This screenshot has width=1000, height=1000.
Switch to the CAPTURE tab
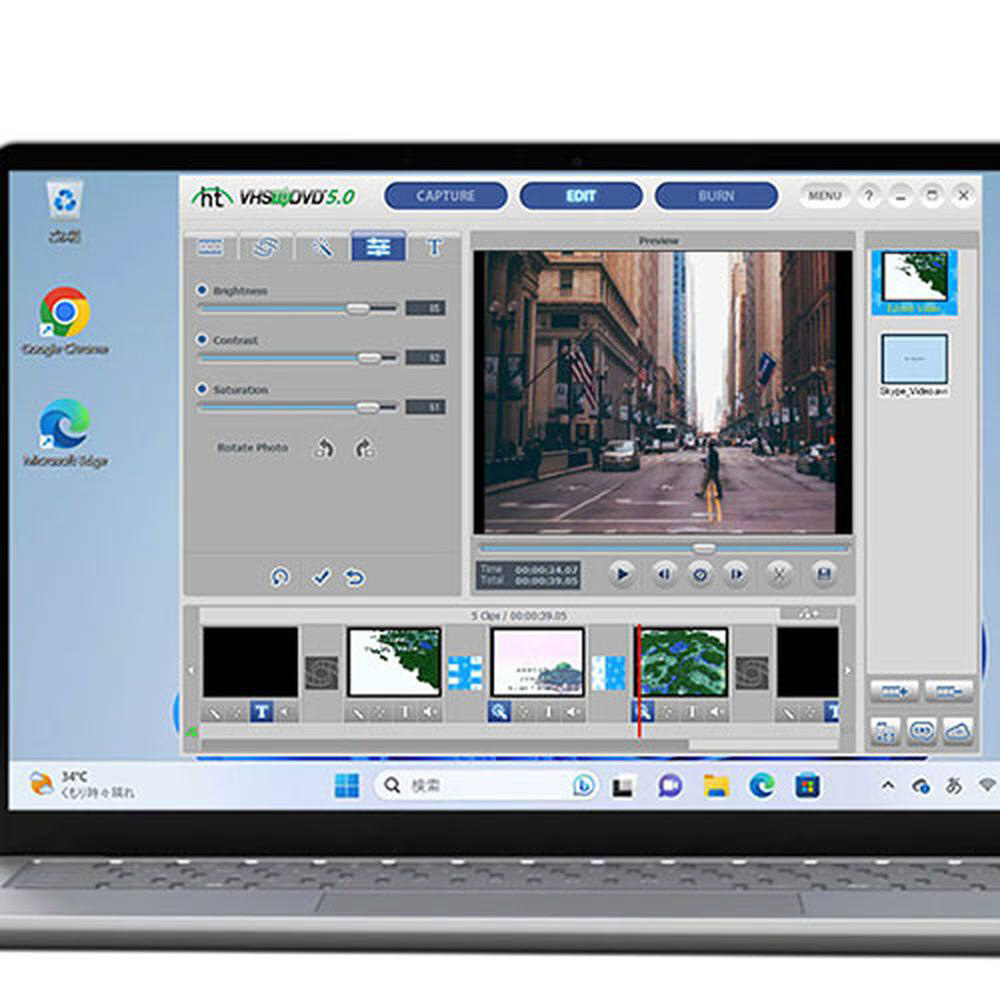(x=446, y=196)
